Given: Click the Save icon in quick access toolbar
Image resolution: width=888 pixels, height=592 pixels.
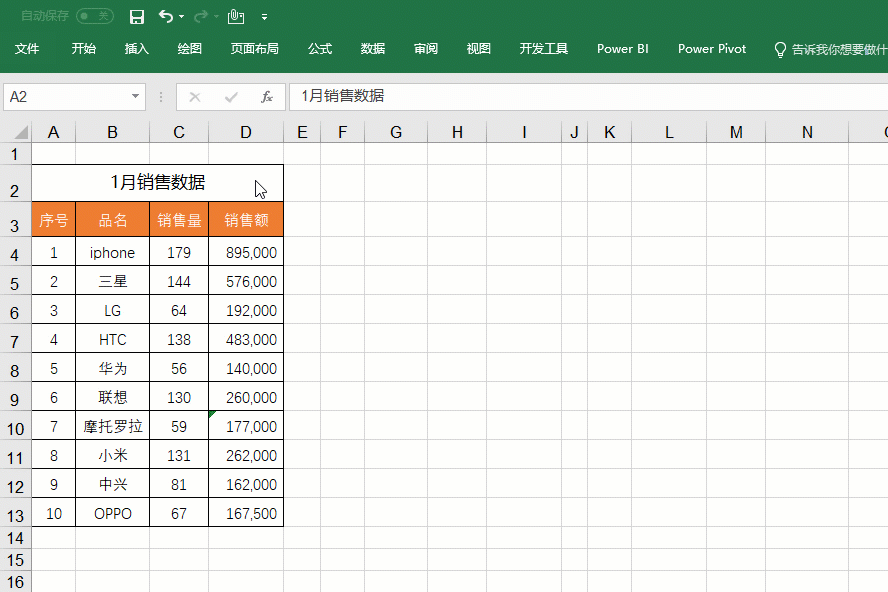Looking at the screenshot, I should [x=137, y=17].
